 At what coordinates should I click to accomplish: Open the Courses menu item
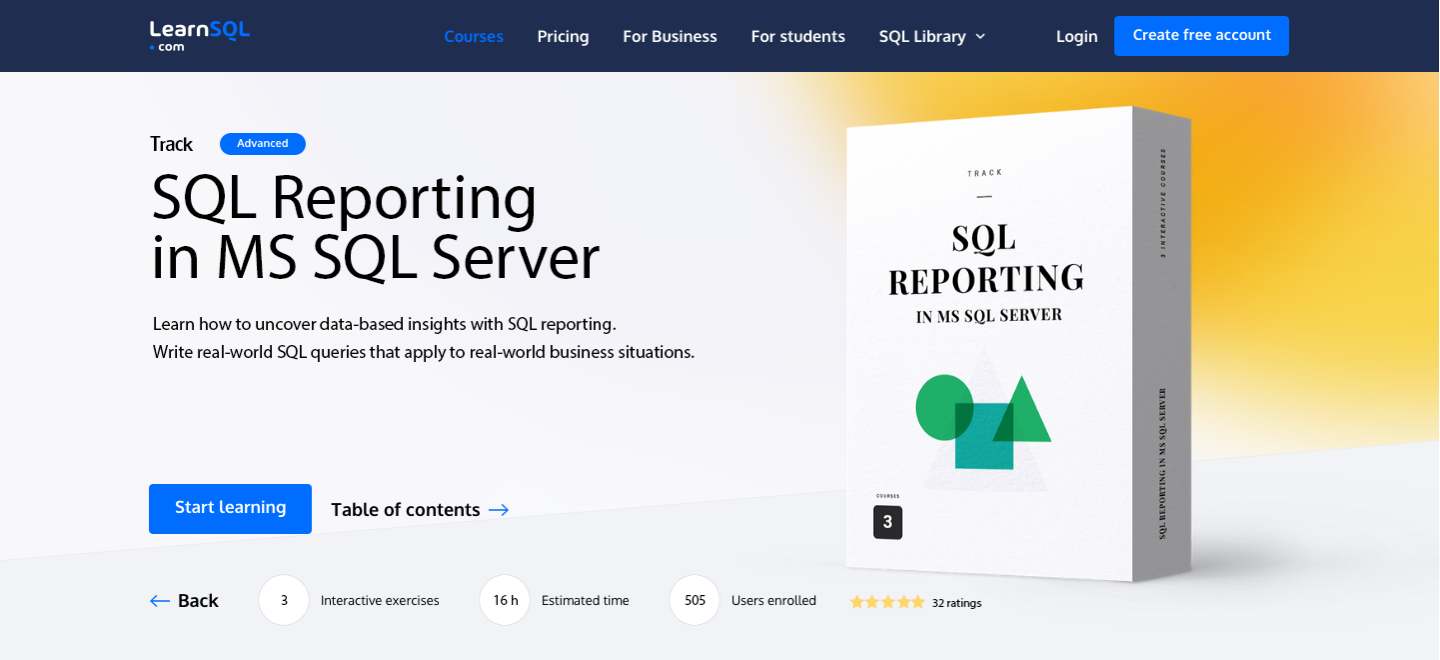click(x=474, y=36)
